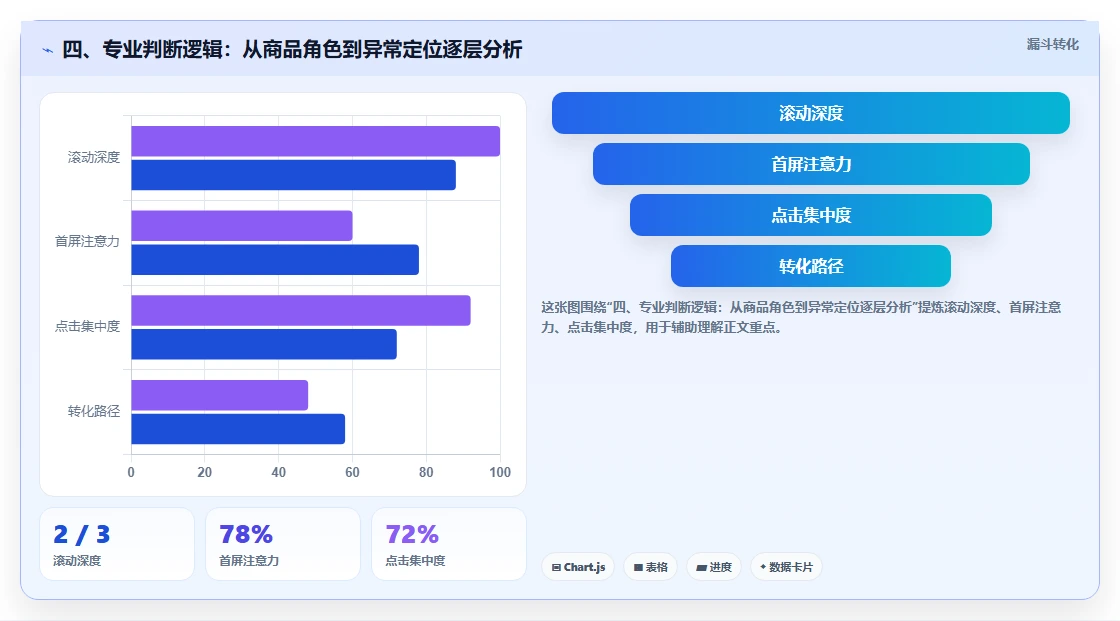1120x621 pixels.
Task: Click the purple bar for 点击集中度
Action: pyautogui.click(x=301, y=310)
